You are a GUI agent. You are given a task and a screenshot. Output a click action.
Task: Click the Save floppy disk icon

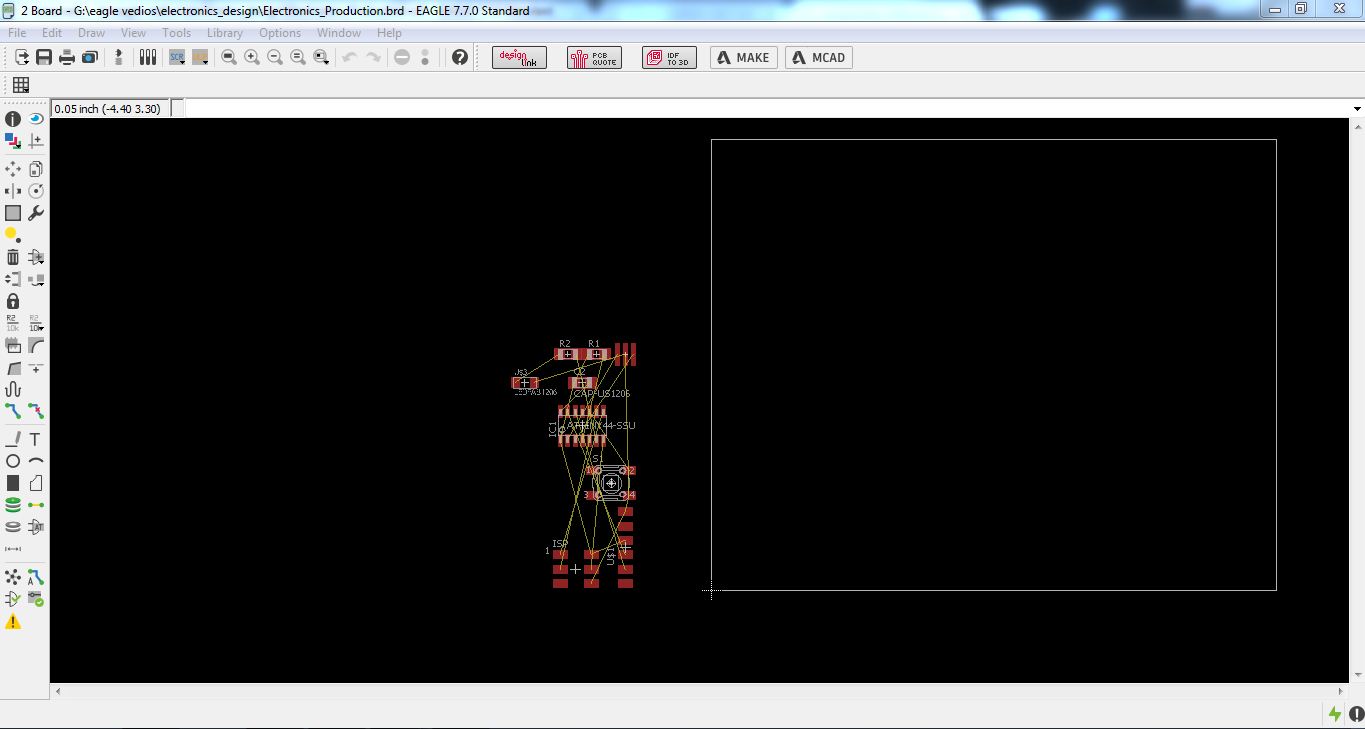[x=44, y=57]
